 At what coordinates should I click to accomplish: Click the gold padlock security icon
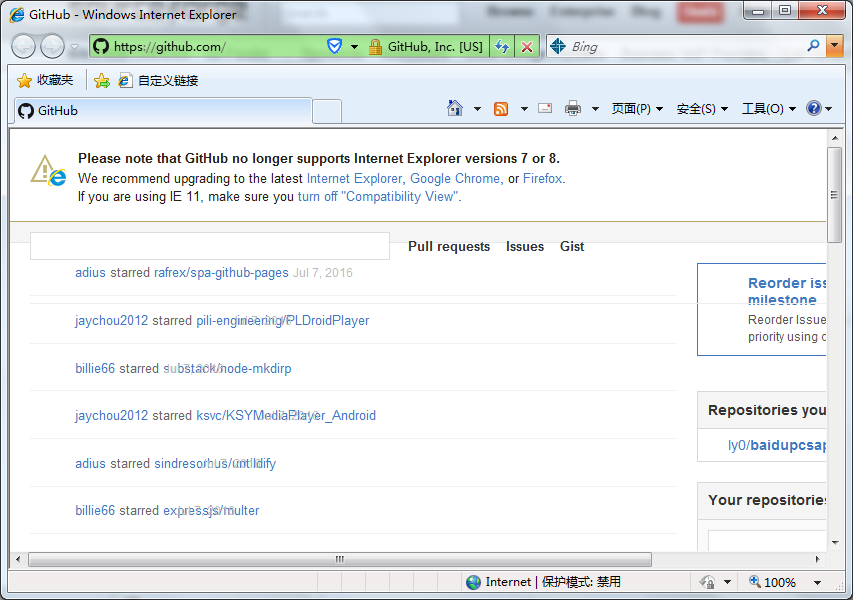(x=375, y=47)
